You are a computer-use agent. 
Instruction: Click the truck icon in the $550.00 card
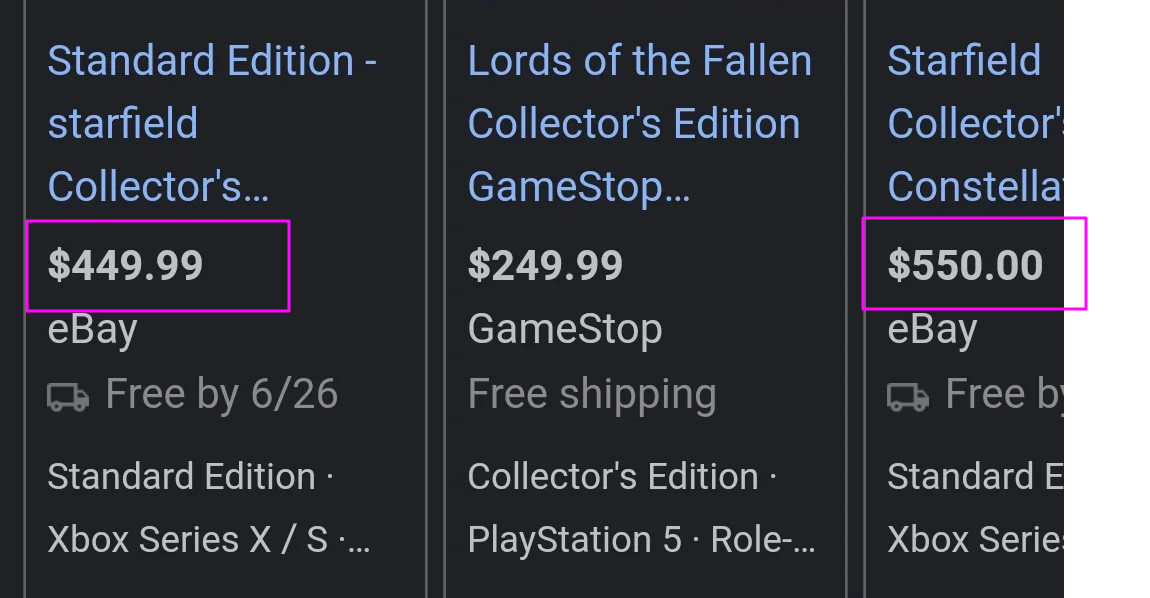pyautogui.click(x=908, y=396)
